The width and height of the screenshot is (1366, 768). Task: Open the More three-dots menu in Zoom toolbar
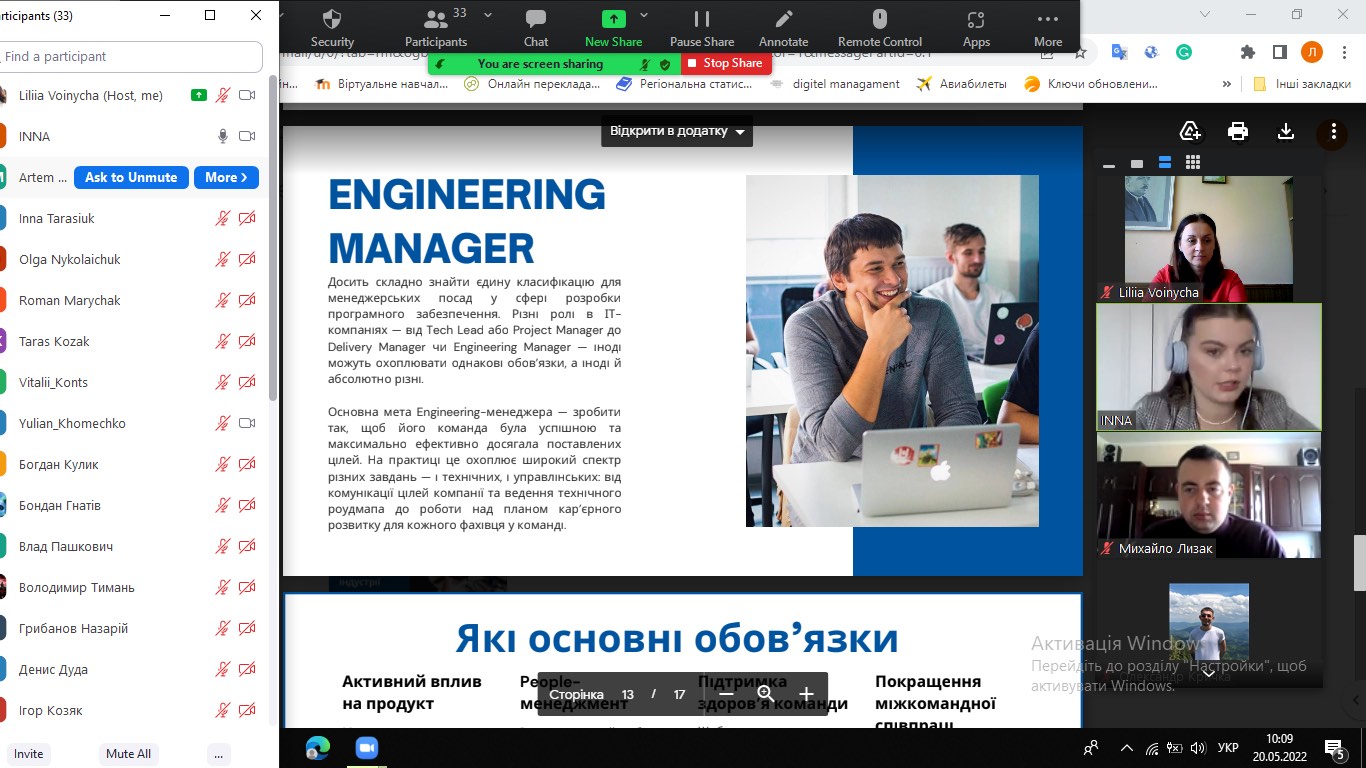[x=1048, y=28]
